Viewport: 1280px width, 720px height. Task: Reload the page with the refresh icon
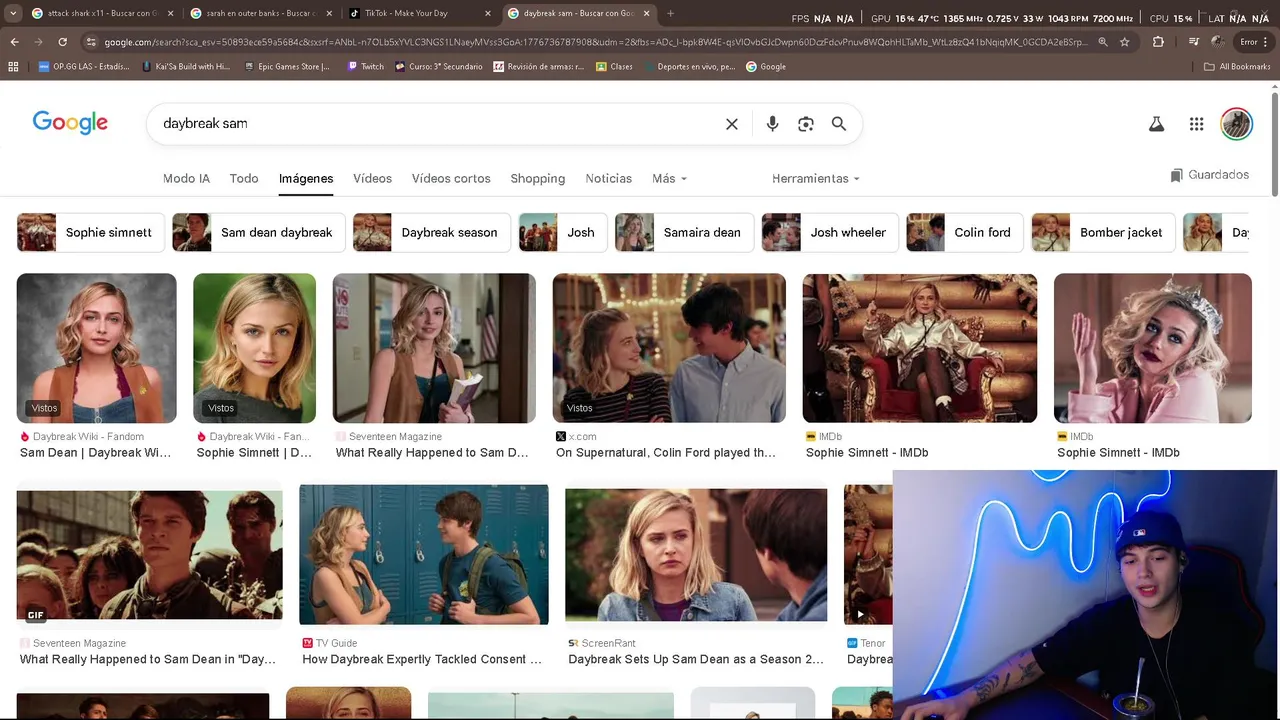pyautogui.click(x=62, y=42)
